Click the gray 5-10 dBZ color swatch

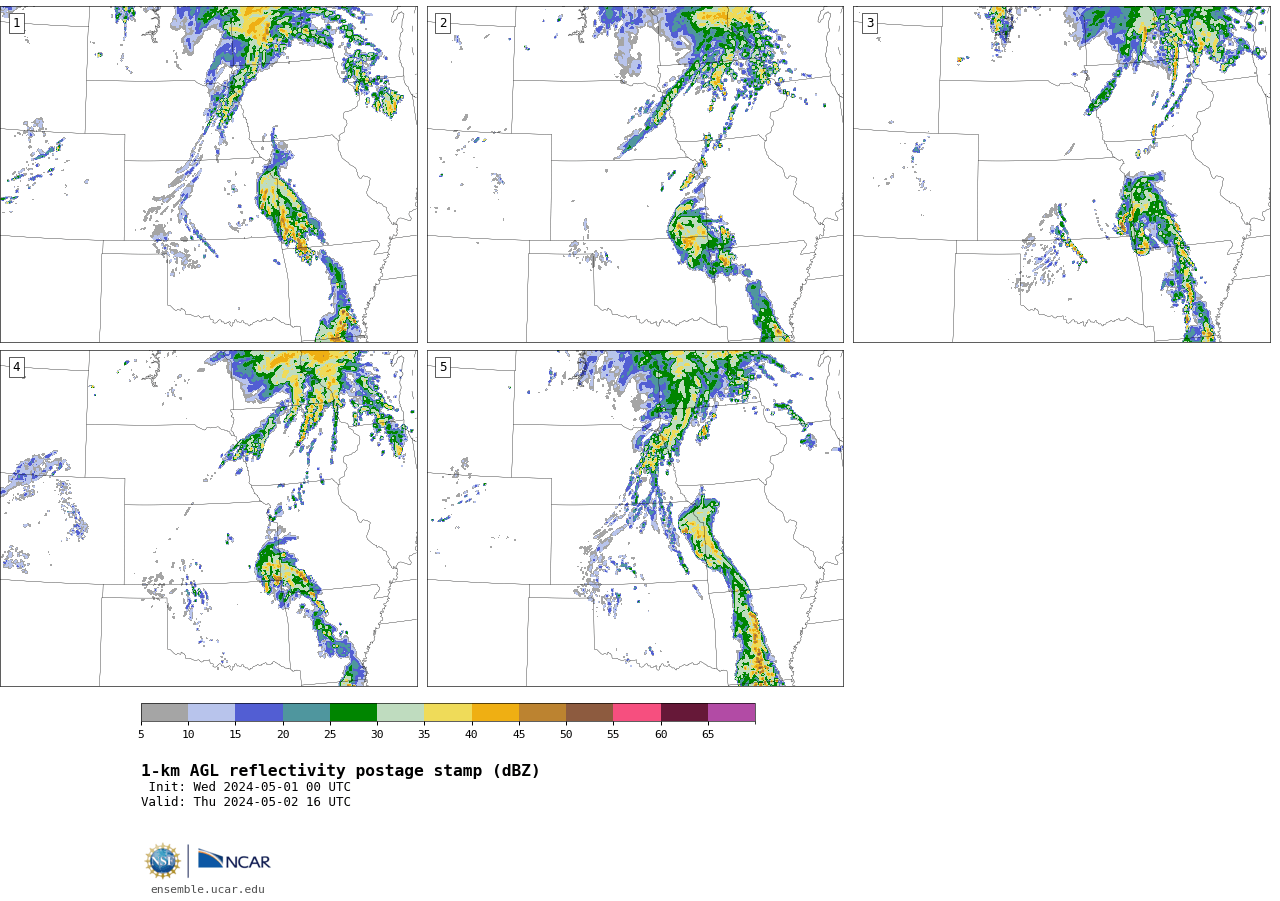point(164,713)
